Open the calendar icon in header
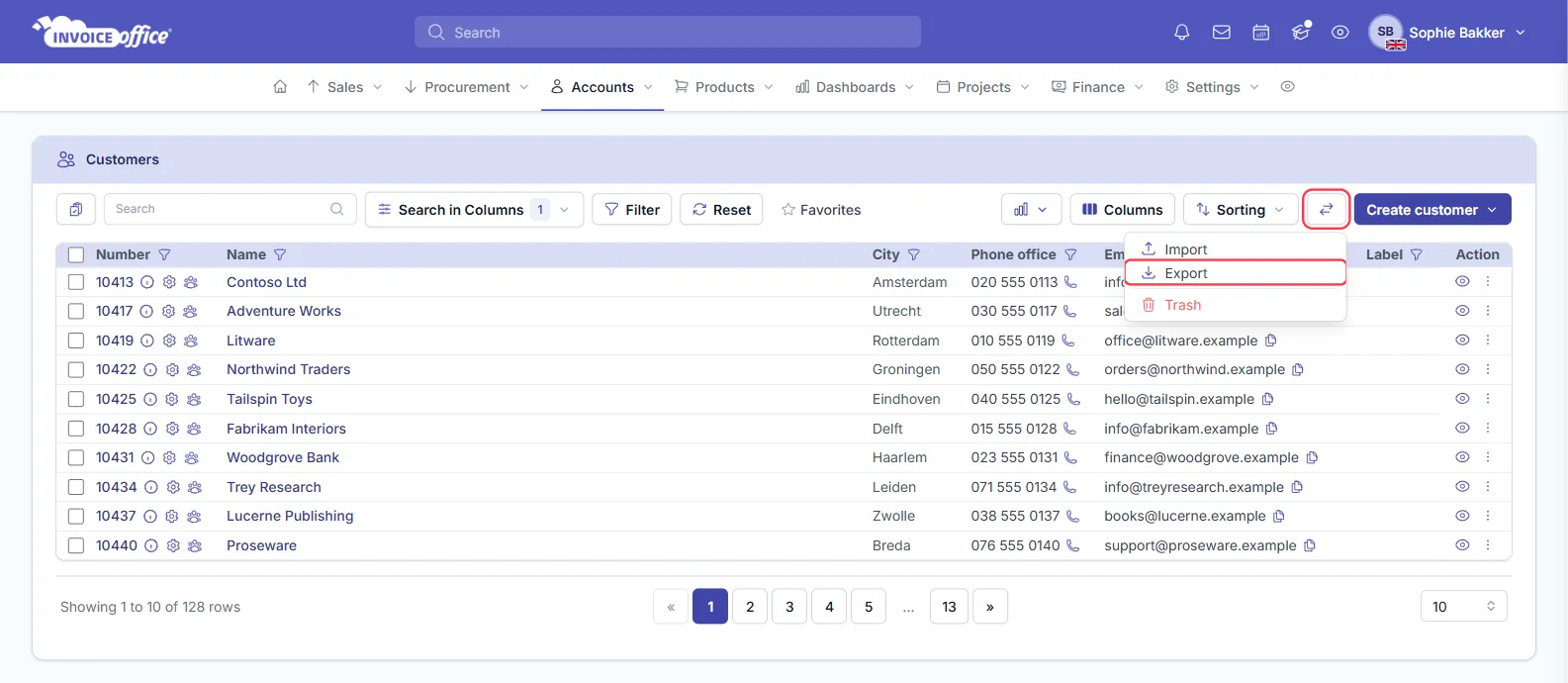The image size is (1568, 683). pos(1261,33)
